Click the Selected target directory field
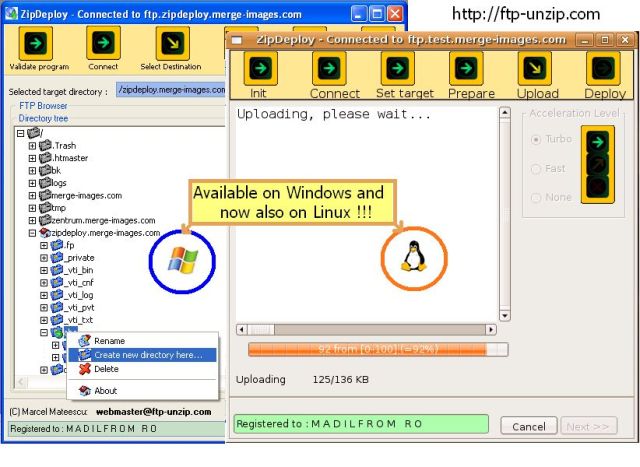This screenshot has height=467, width=640. coord(171,90)
